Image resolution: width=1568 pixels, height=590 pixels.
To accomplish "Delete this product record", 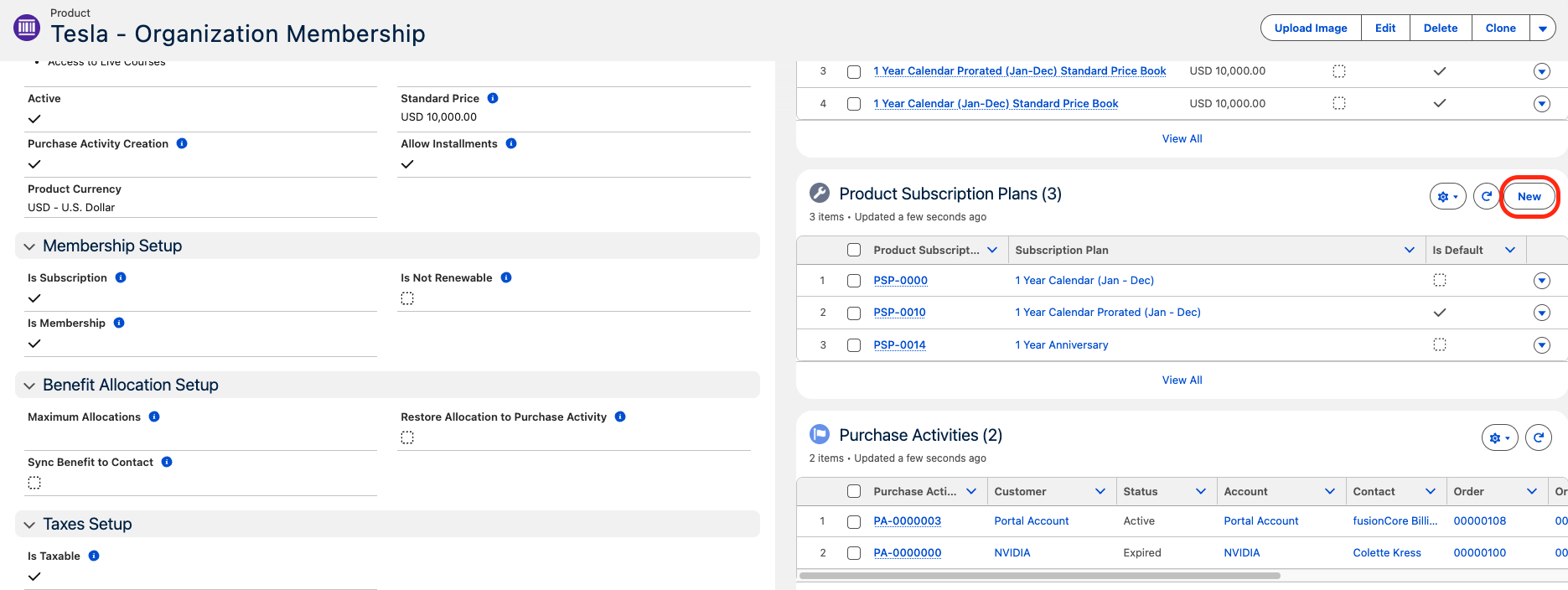I will [1441, 28].
